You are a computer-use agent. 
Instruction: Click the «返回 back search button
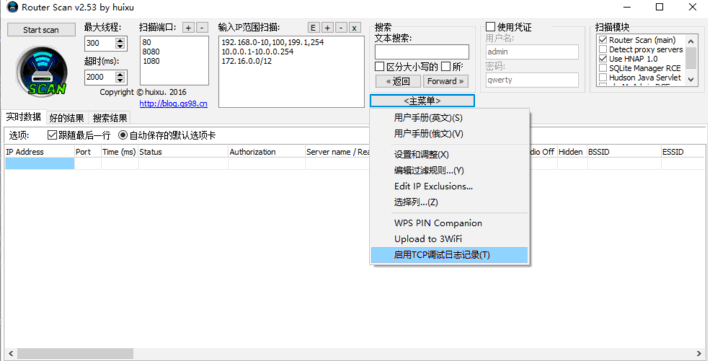pos(398,81)
